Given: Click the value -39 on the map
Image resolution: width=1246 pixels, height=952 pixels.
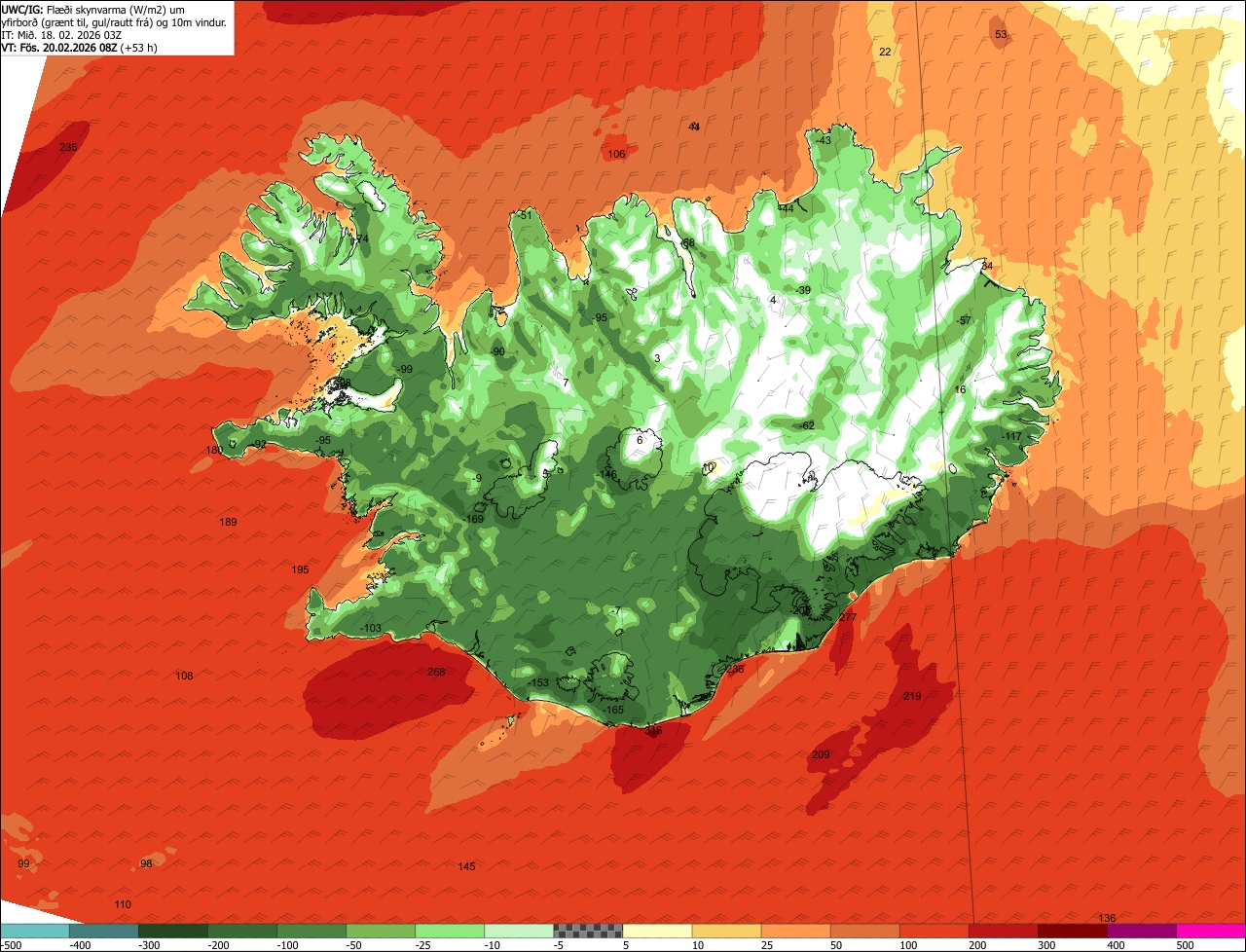Looking at the screenshot, I should click(x=802, y=290).
